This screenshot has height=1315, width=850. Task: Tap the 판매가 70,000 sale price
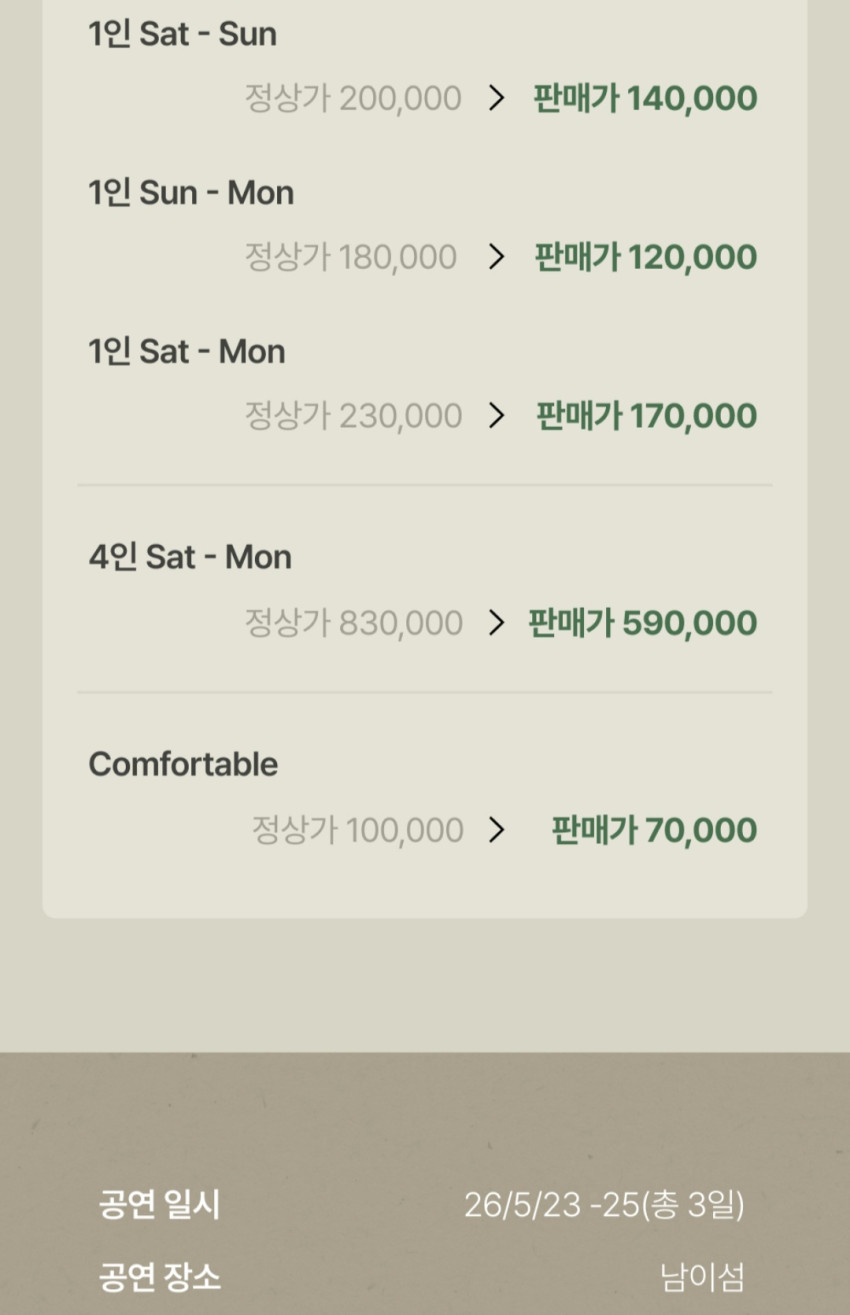(x=654, y=830)
